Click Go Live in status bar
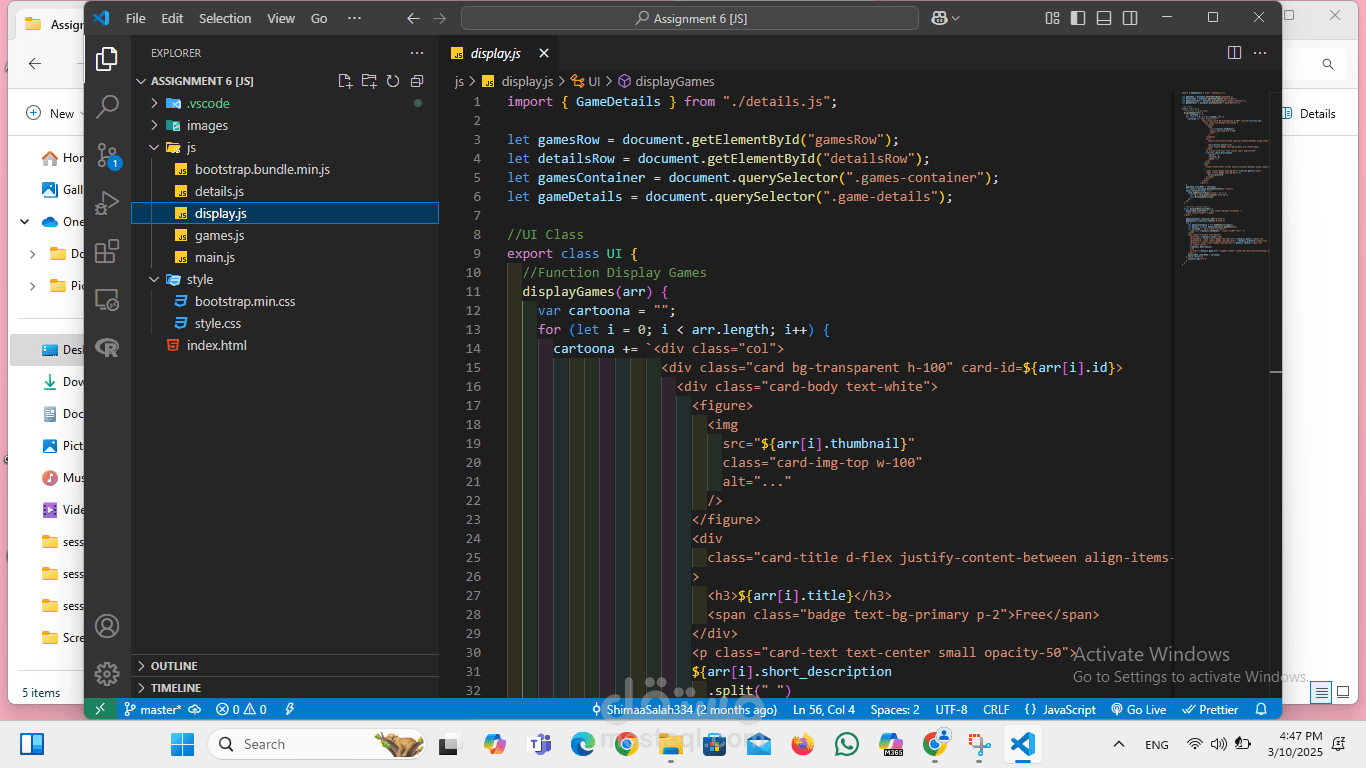The width and height of the screenshot is (1366, 768). pyautogui.click(x=1139, y=709)
